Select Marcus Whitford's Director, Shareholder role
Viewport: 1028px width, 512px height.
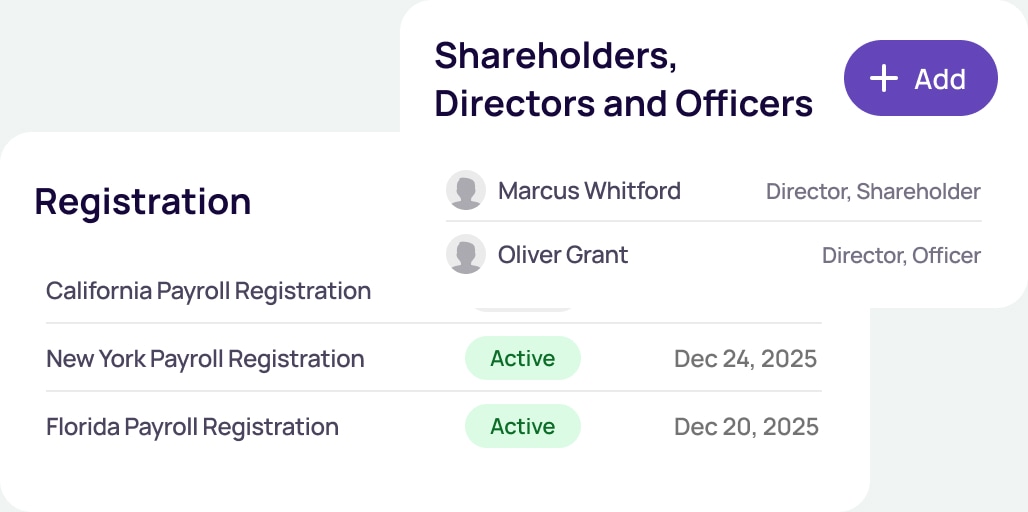(872, 191)
